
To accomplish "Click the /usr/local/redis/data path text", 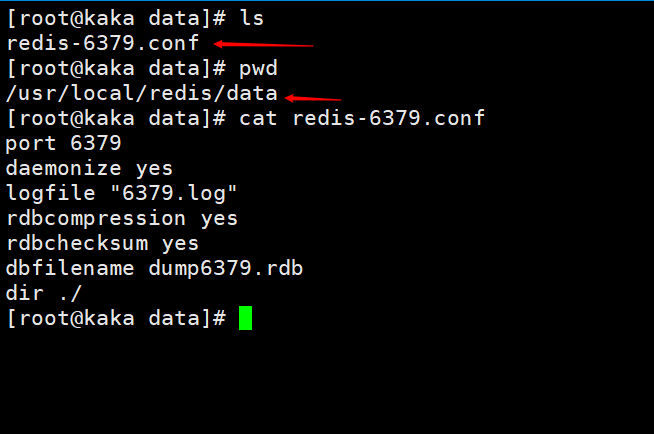I will (x=142, y=93).
